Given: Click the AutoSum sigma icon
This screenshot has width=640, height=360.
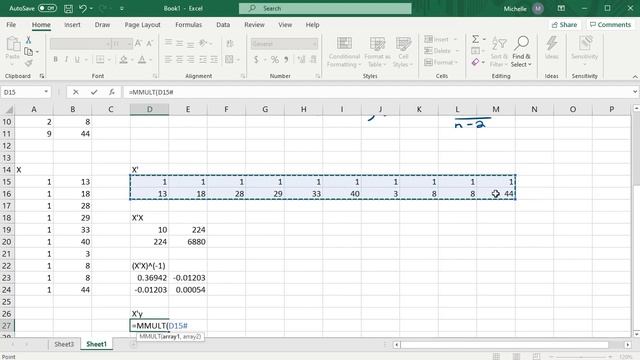Looking at the screenshot, I should pyautogui.click(x=476, y=39).
